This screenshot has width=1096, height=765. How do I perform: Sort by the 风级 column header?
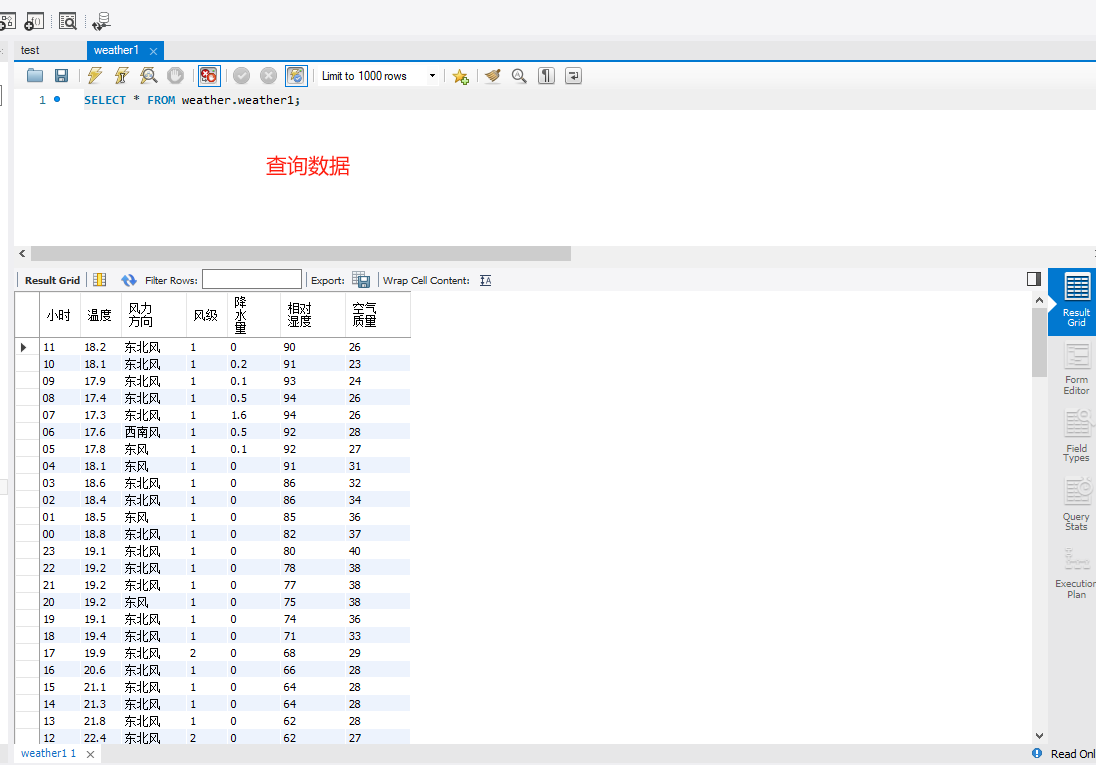(206, 315)
